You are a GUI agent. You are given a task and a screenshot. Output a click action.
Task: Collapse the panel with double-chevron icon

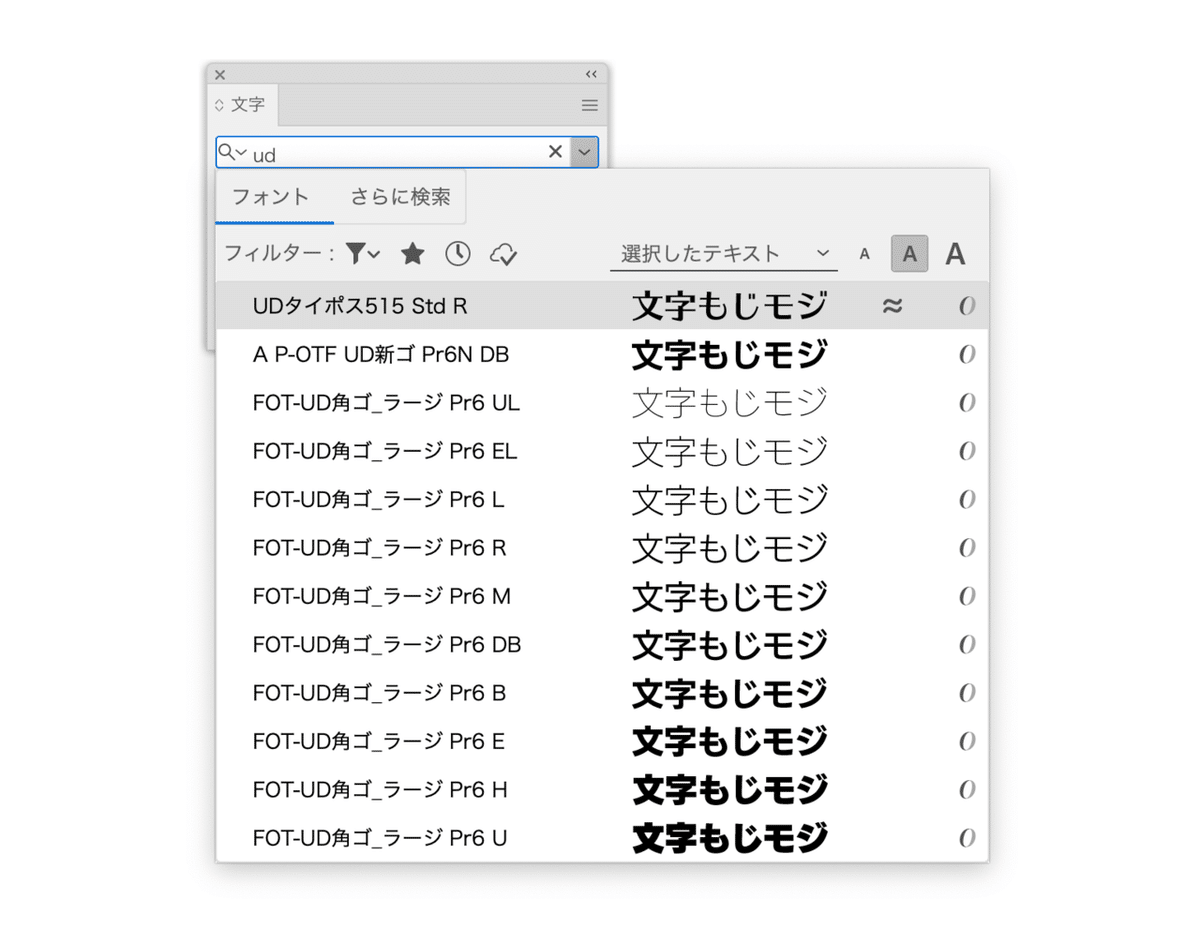coord(591,75)
